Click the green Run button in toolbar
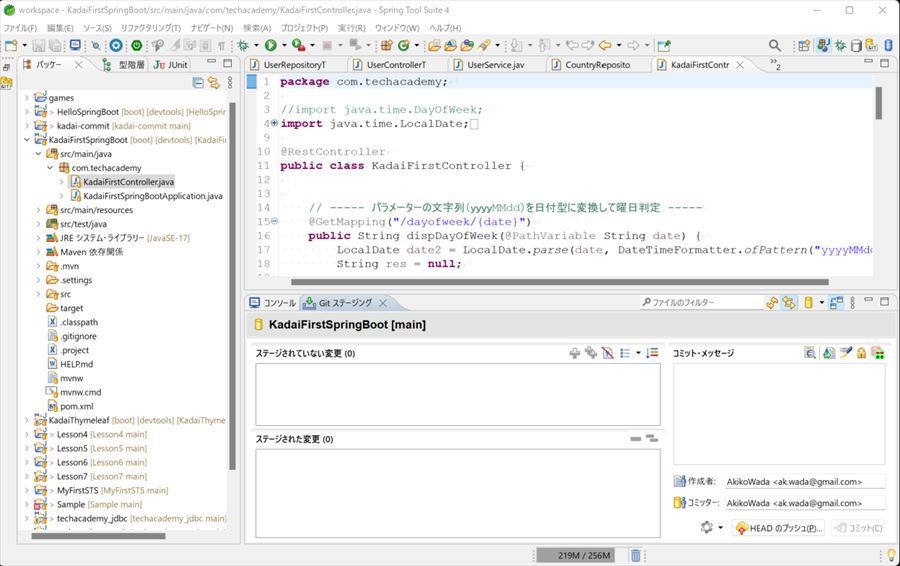 (x=270, y=45)
